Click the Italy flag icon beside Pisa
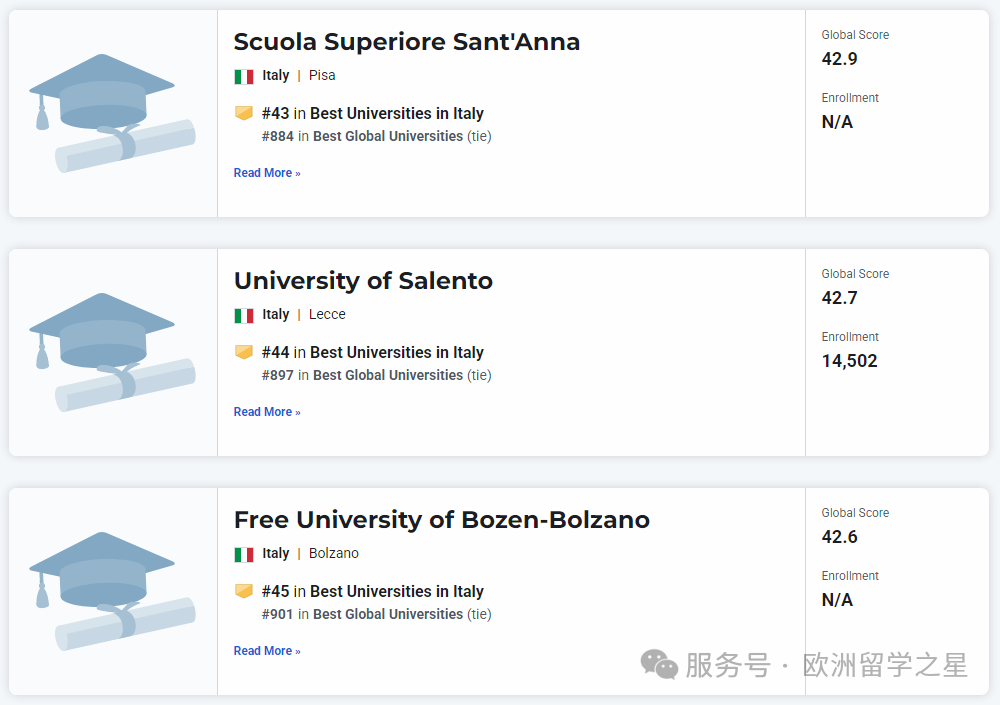1000x705 pixels. pyautogui.click(x=244, y=76)
